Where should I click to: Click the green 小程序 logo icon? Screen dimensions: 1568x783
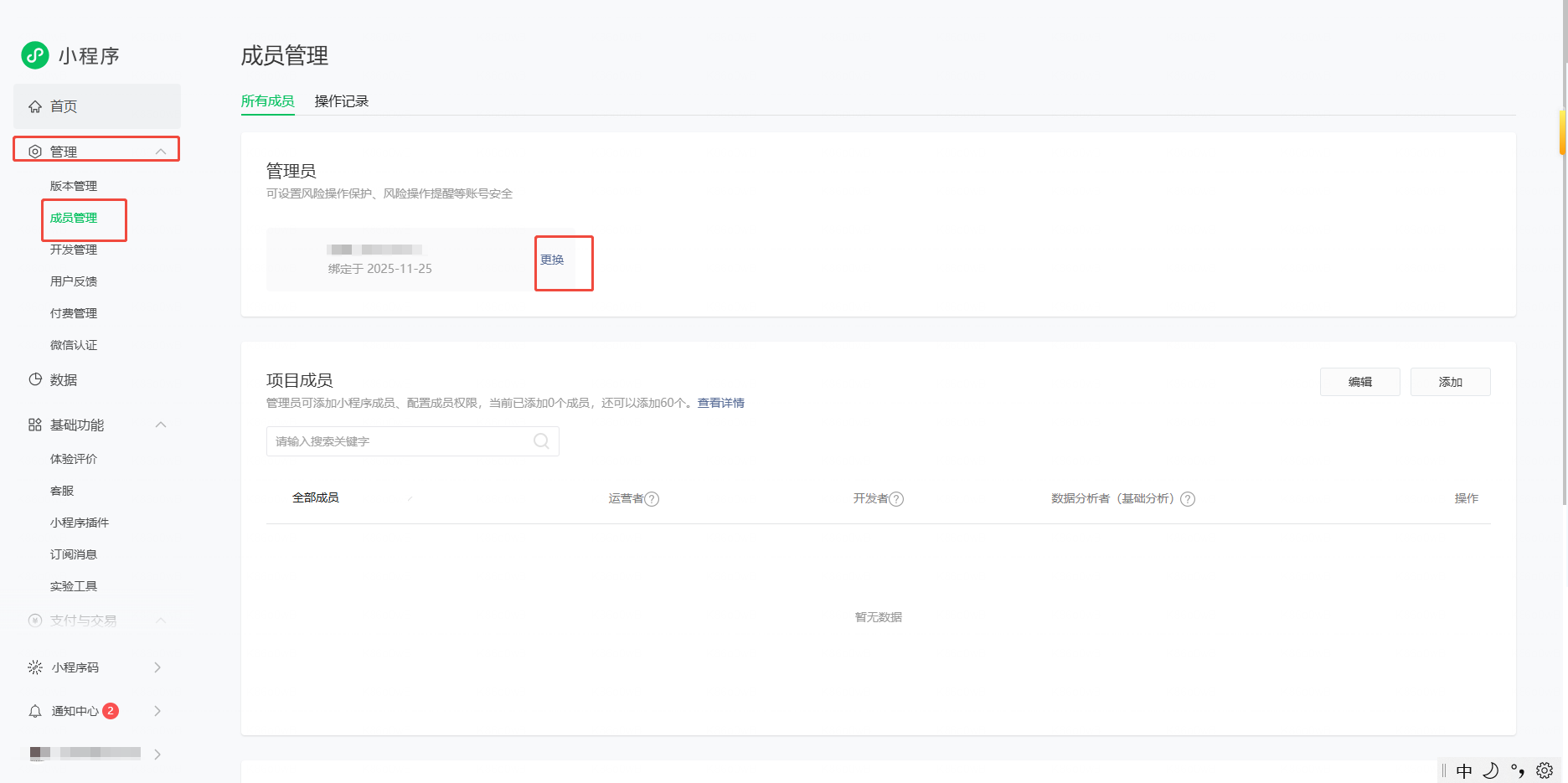coord(34,55)
